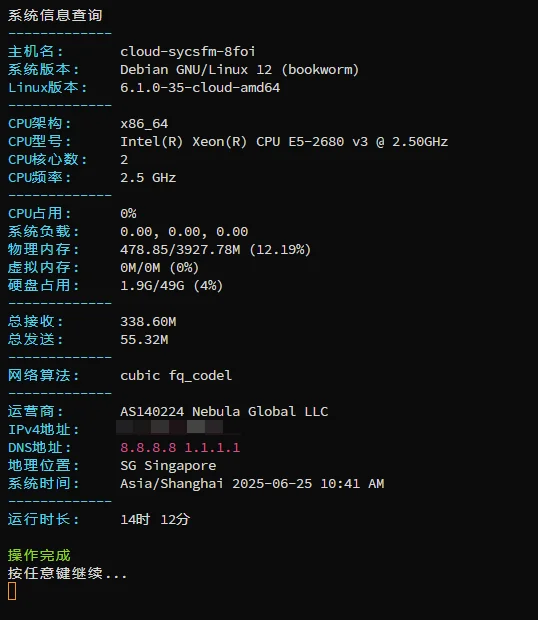Image resolution: width=538 pixels, height=620 pixels.
Task: Click the total received 338.60M value
Action: 148,322
